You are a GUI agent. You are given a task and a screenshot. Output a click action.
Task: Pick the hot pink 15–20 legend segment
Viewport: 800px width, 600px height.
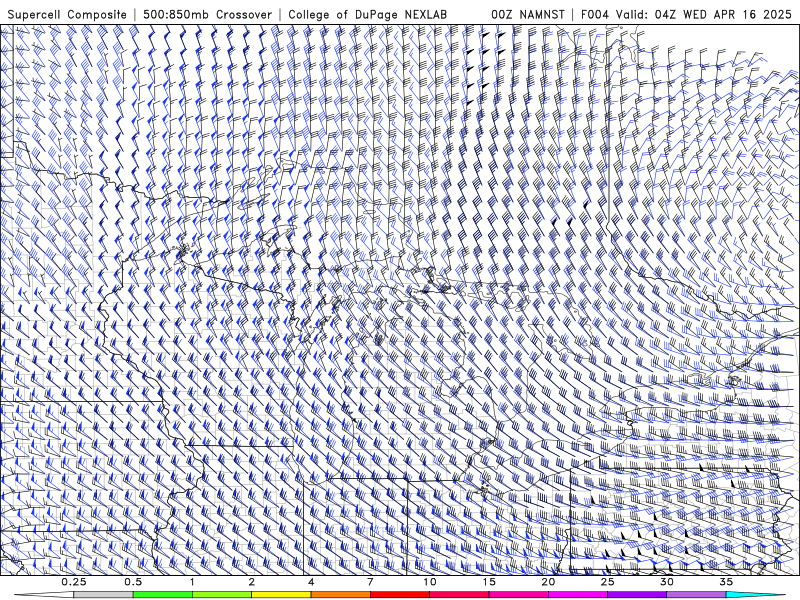pos(518,595)
